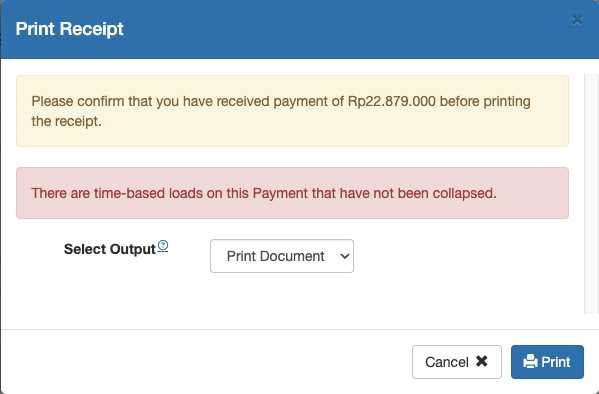Click the Print button
This screenshot has height=394, width=599.
(x=547, y=362)
